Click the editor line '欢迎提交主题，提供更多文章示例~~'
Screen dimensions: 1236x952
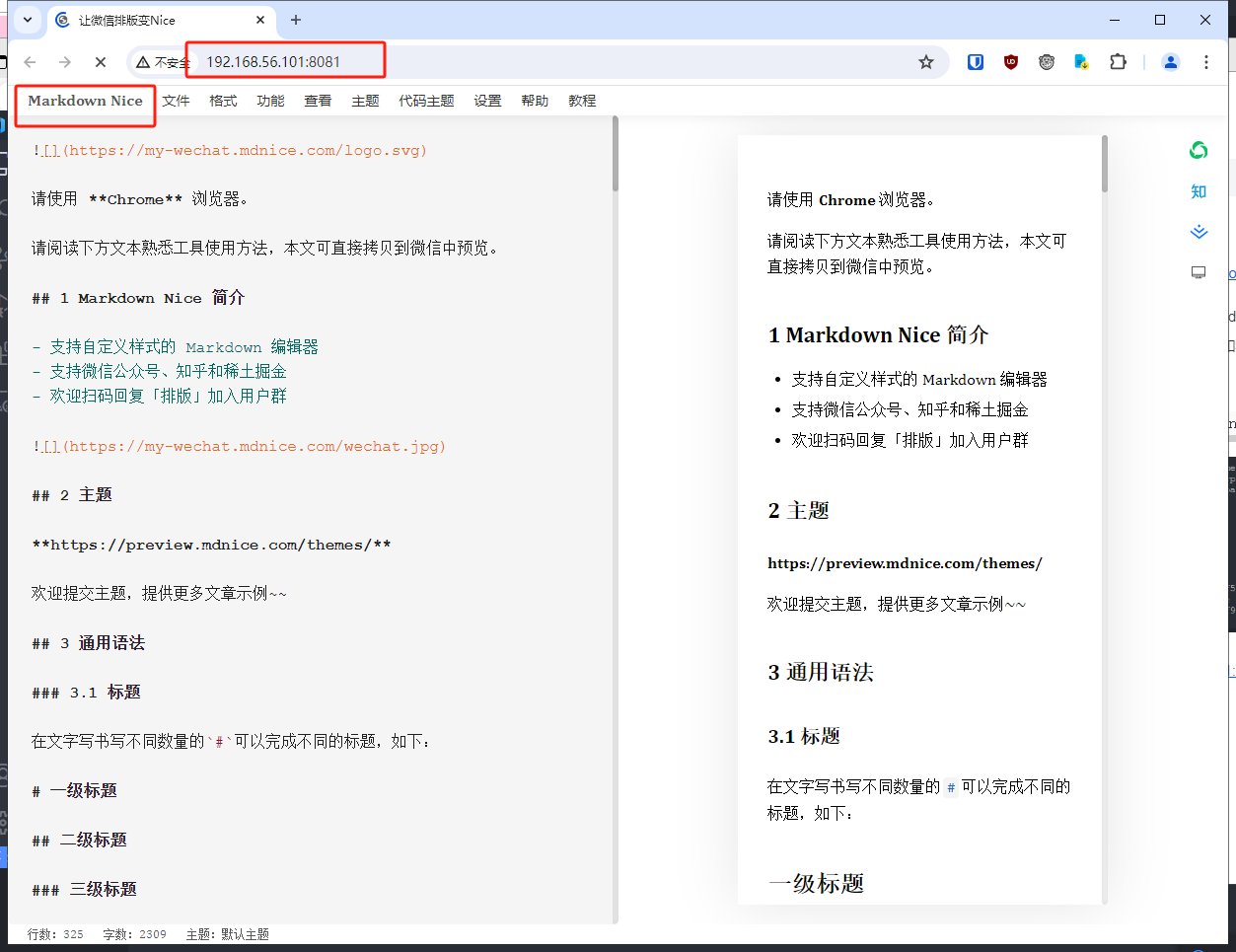click(x=159, y=594)
